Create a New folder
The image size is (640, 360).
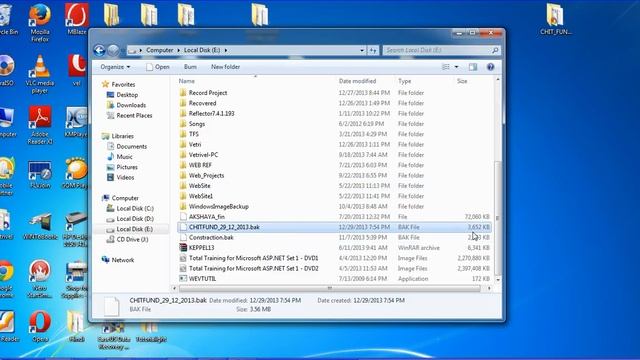click(225, 67)
